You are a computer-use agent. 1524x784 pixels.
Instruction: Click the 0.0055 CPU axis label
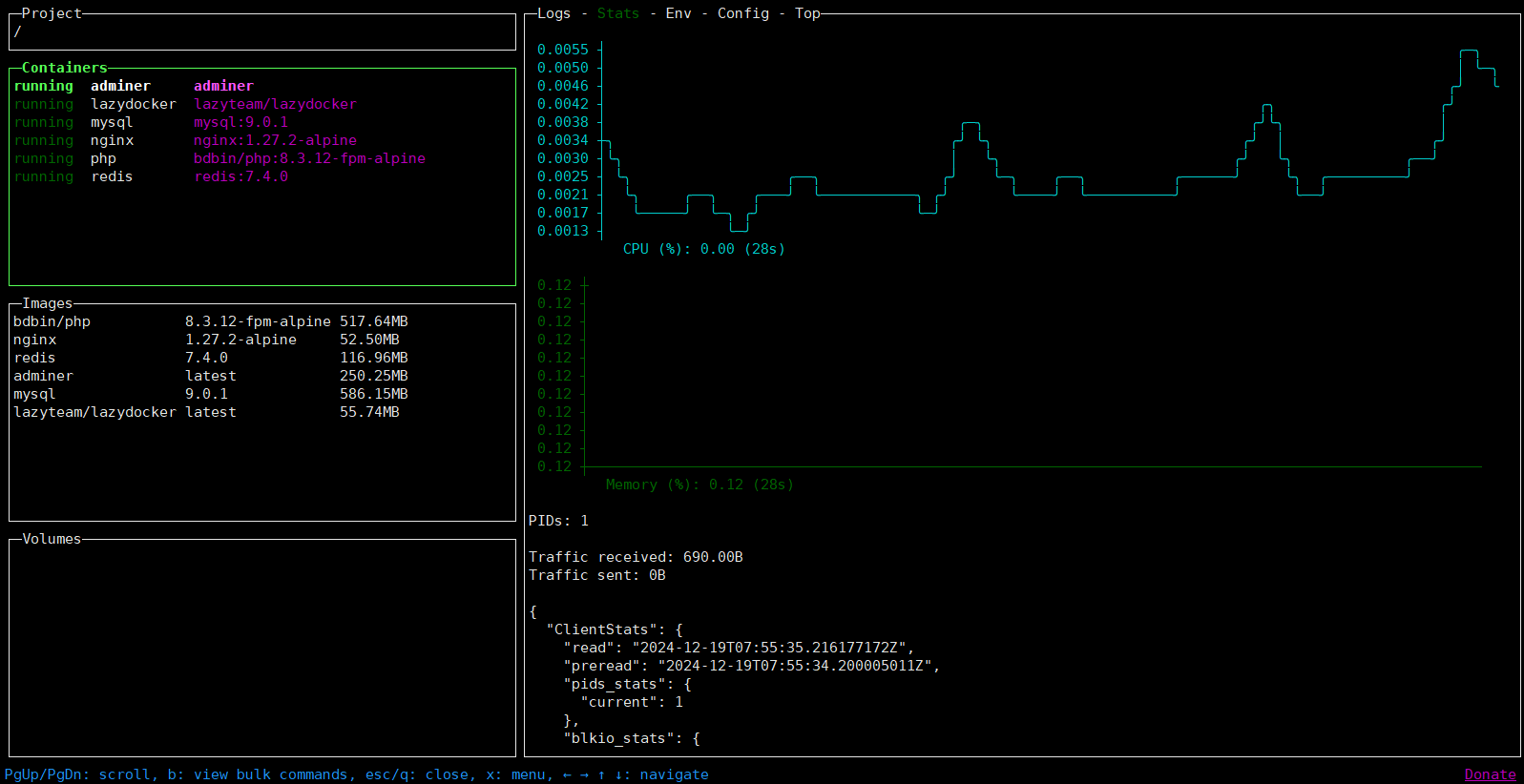click(563, 50)
